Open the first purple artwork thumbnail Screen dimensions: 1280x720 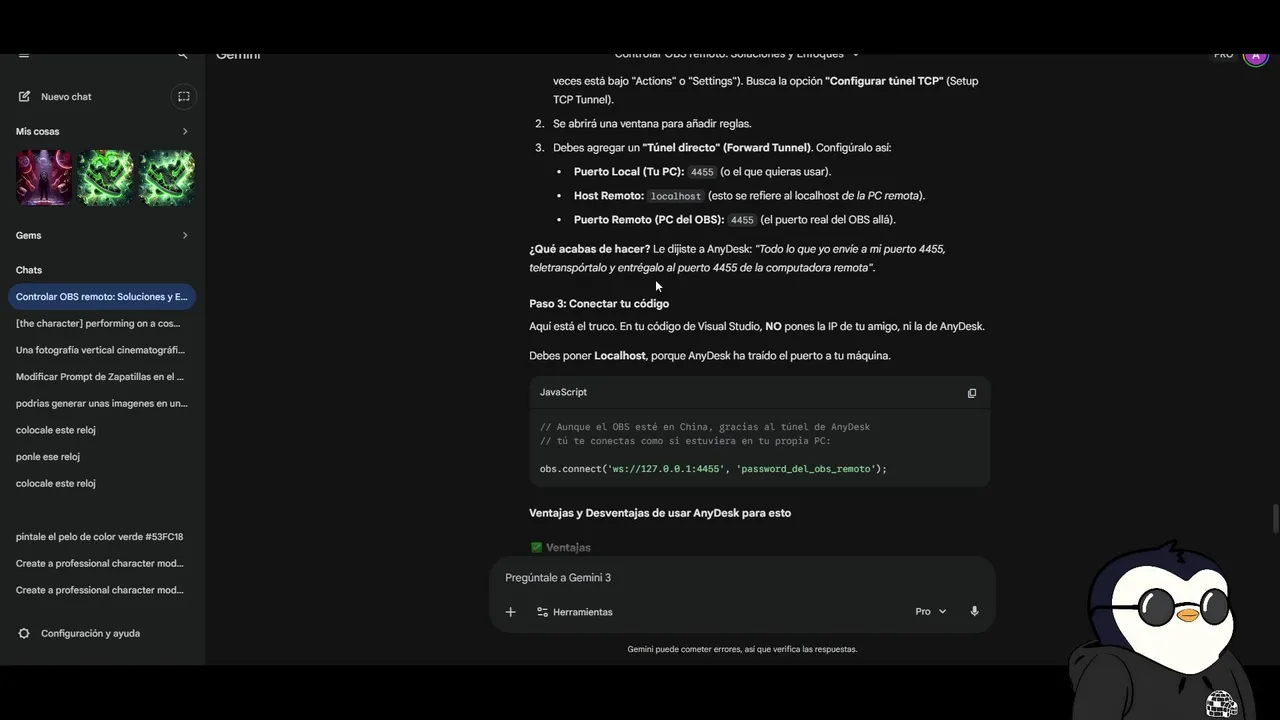44,178
